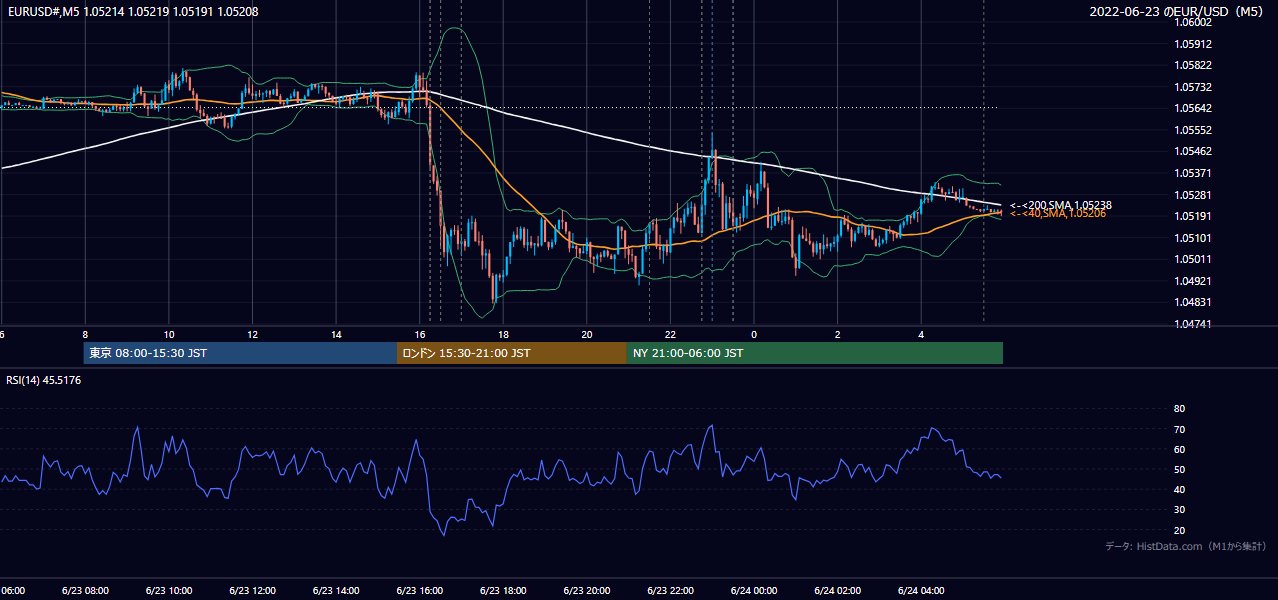Viewport: 1278px width, 600px height.
Task: Click the bottom date label 6/23 18:00
Action: pyautogui.click(x=503, y=591)
